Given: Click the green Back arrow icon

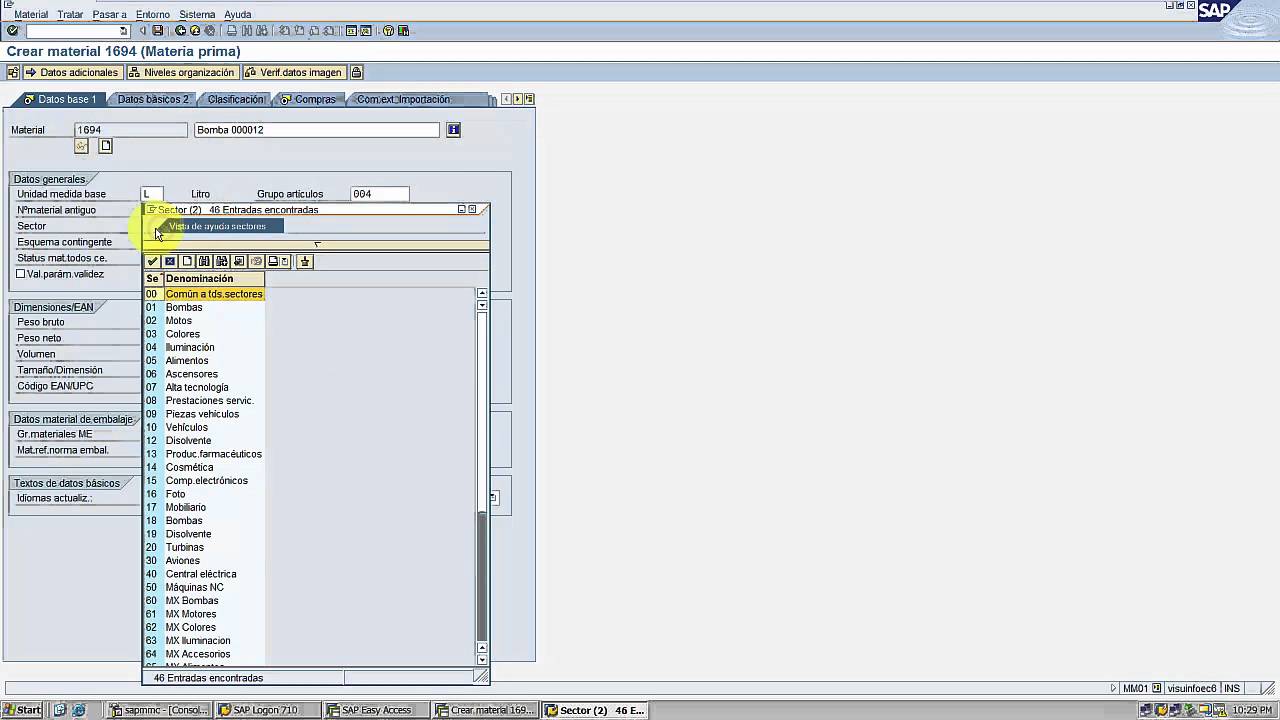Looking at the screenshot, I should (x=181, y=31).
